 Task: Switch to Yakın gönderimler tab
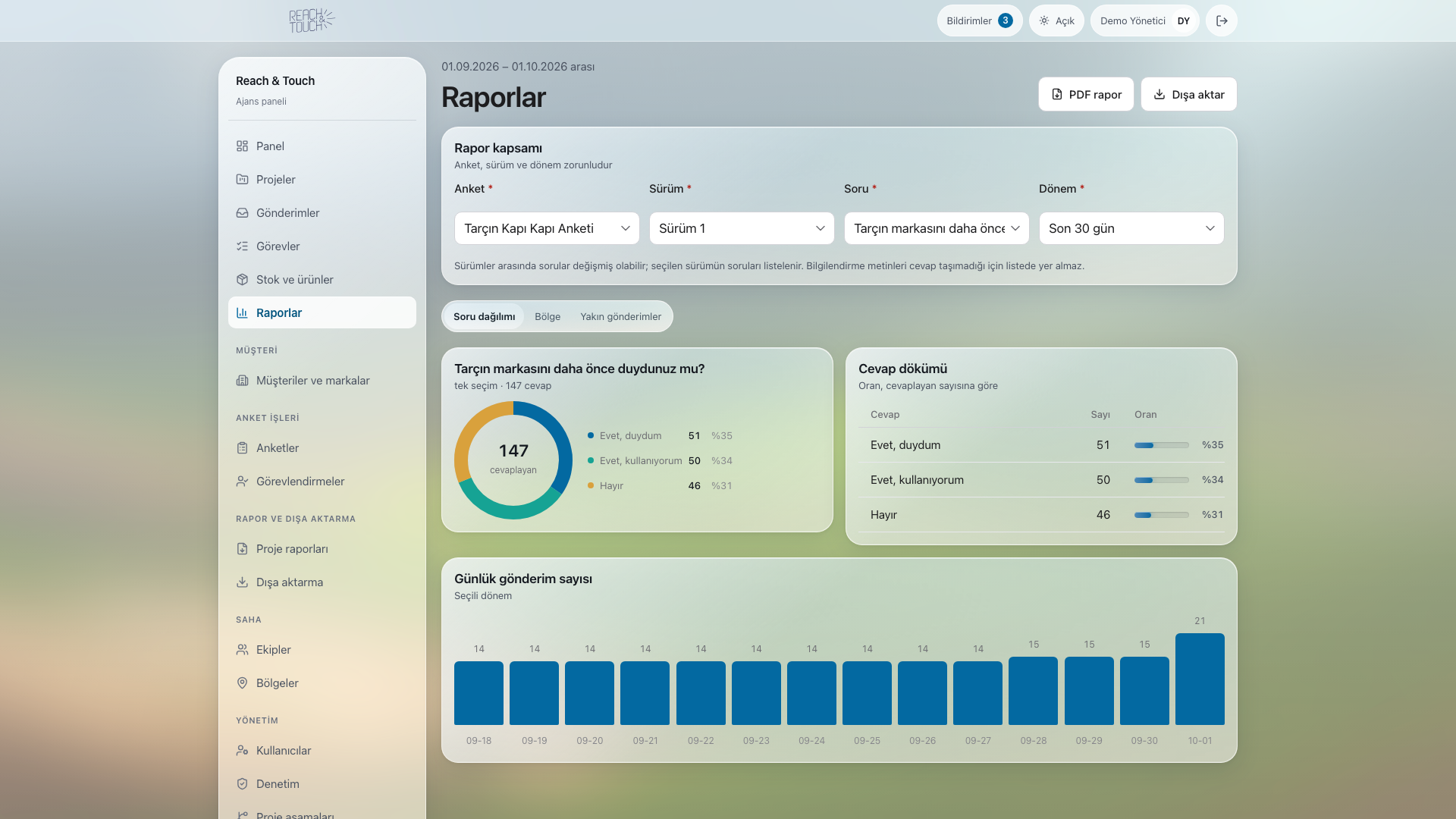click(x=620, y=316)
